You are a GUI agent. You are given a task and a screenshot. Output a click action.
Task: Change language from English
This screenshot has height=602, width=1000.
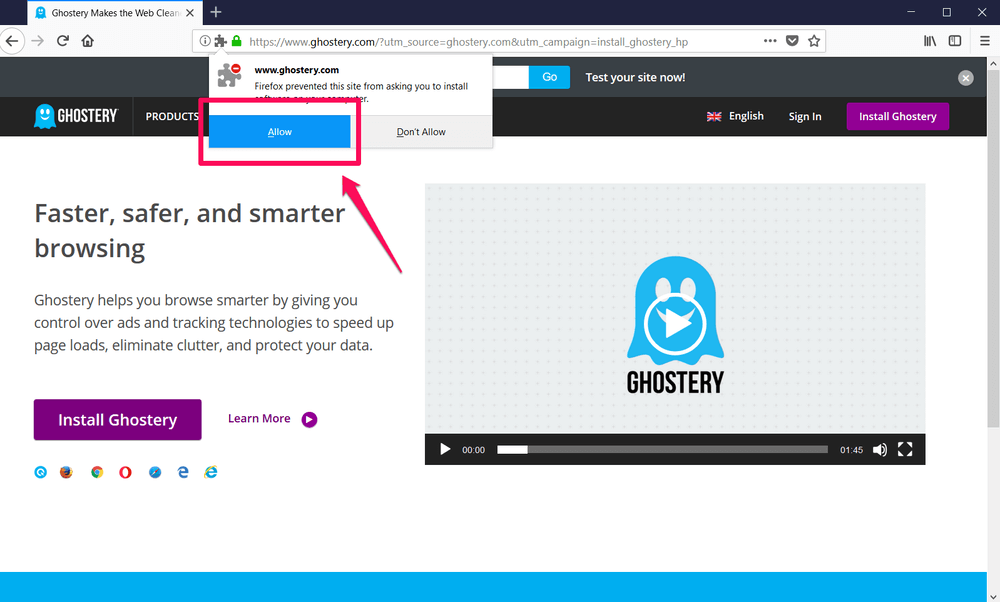point(735,116)
